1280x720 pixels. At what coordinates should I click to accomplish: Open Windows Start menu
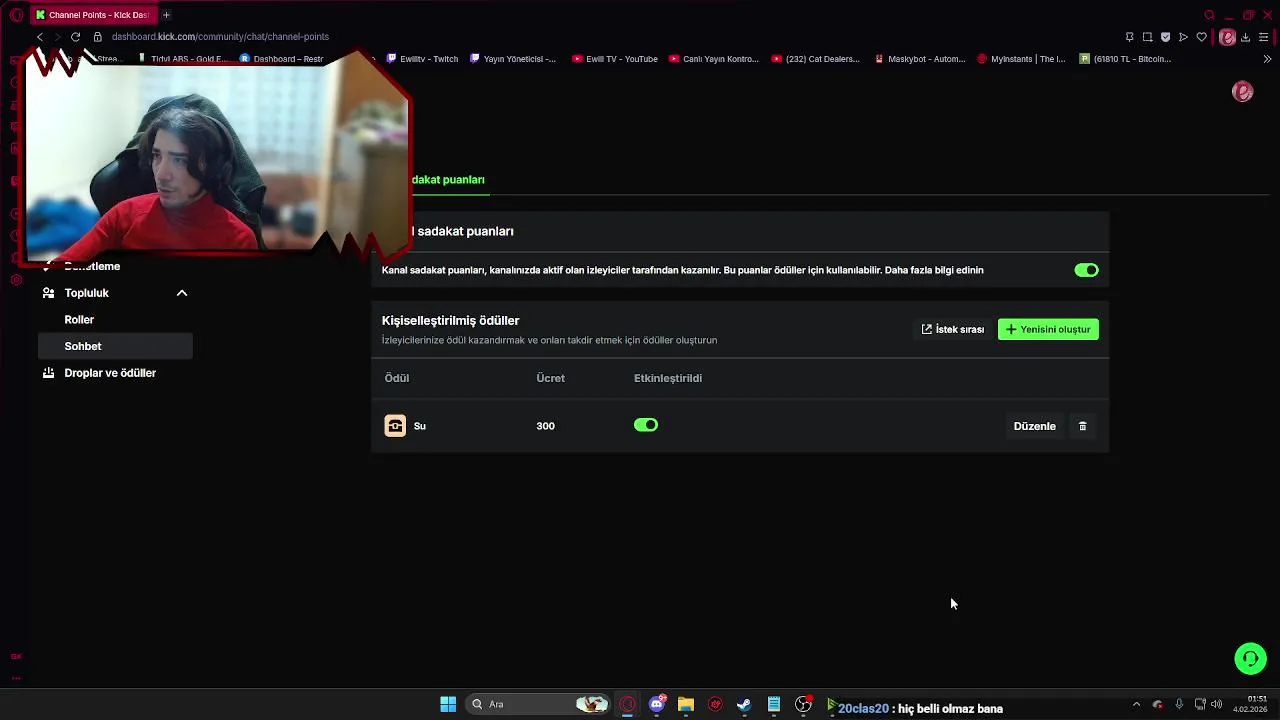(448, 704)
